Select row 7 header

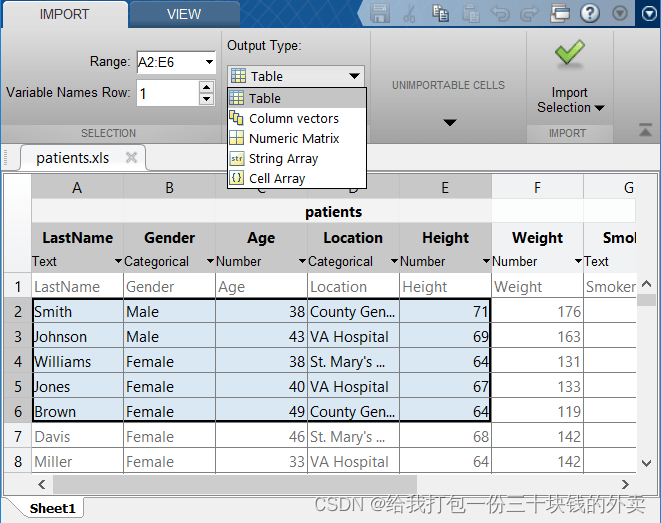[18, 437]
